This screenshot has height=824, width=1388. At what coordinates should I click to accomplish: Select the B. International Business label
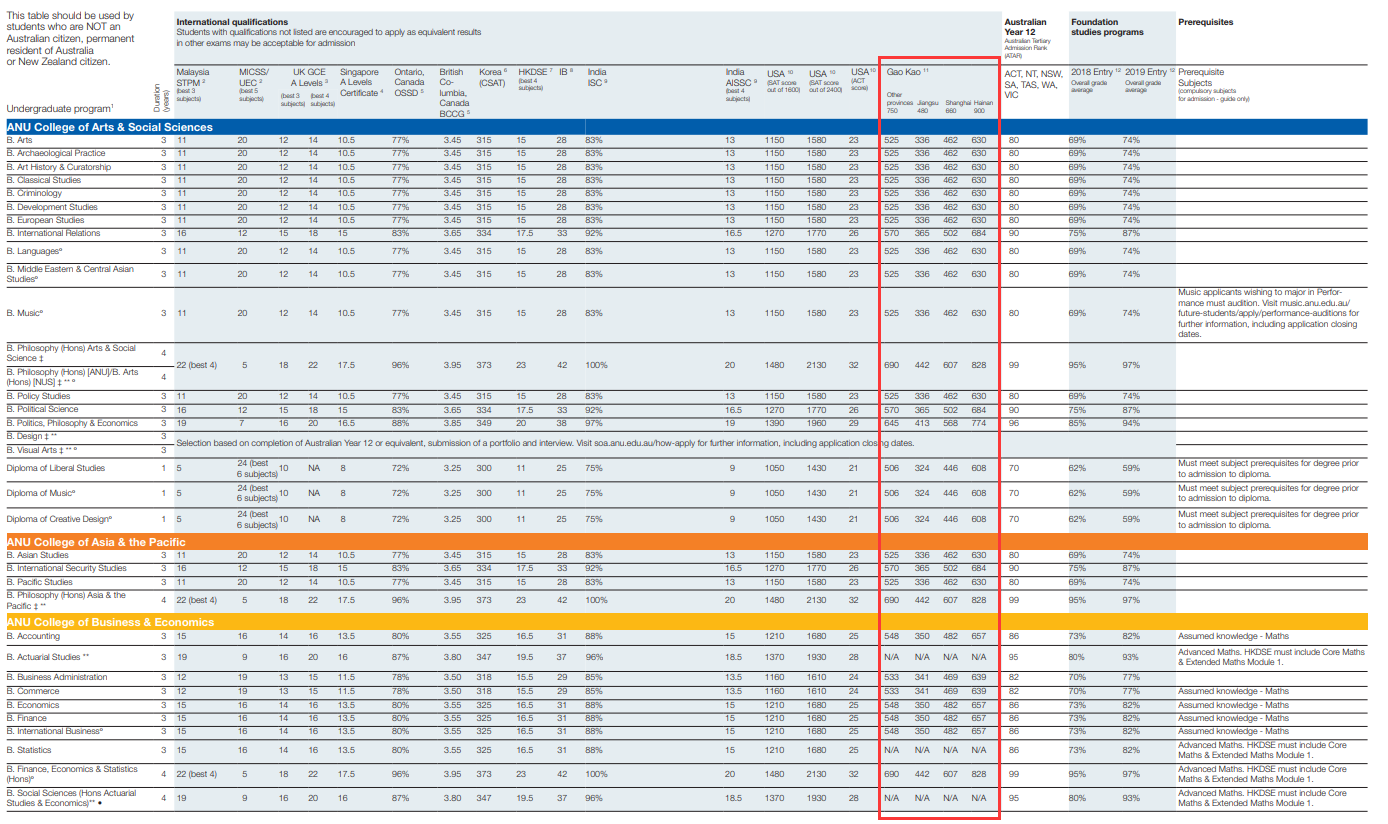tap(56, 731)
